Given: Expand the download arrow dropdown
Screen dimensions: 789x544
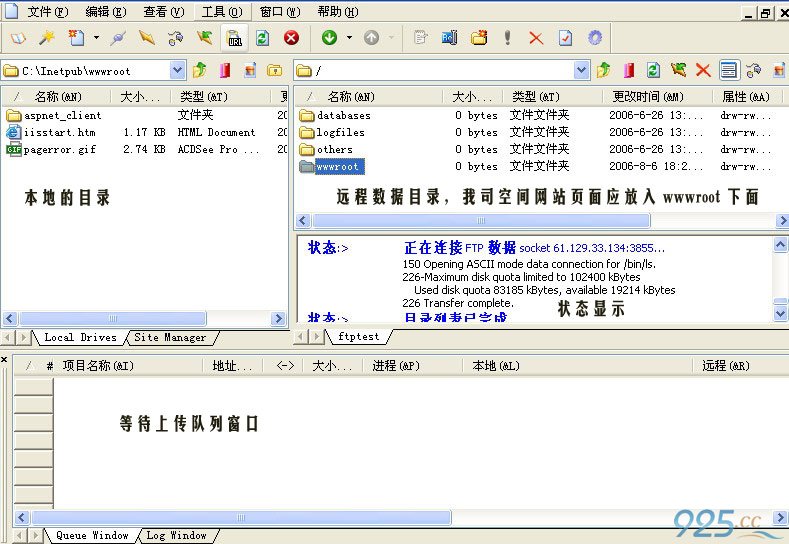Looking at the screenshot, I should coord(349,38).
